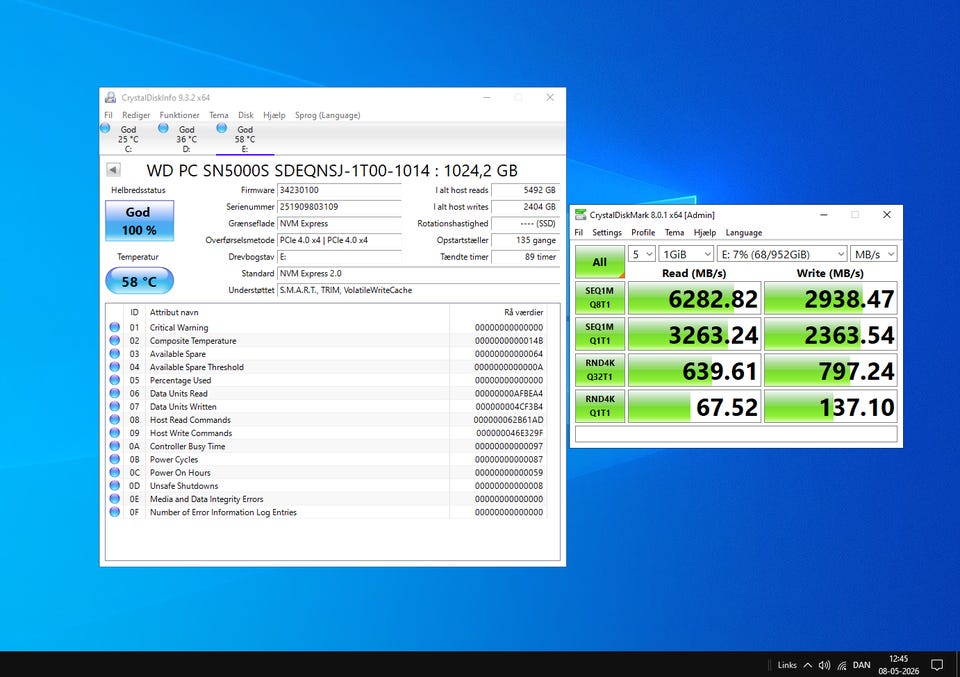The height and width of the screenshot is (677, 960).
Task: Click status orb for Error Information Log Entries
Action: tap(114, 512)
